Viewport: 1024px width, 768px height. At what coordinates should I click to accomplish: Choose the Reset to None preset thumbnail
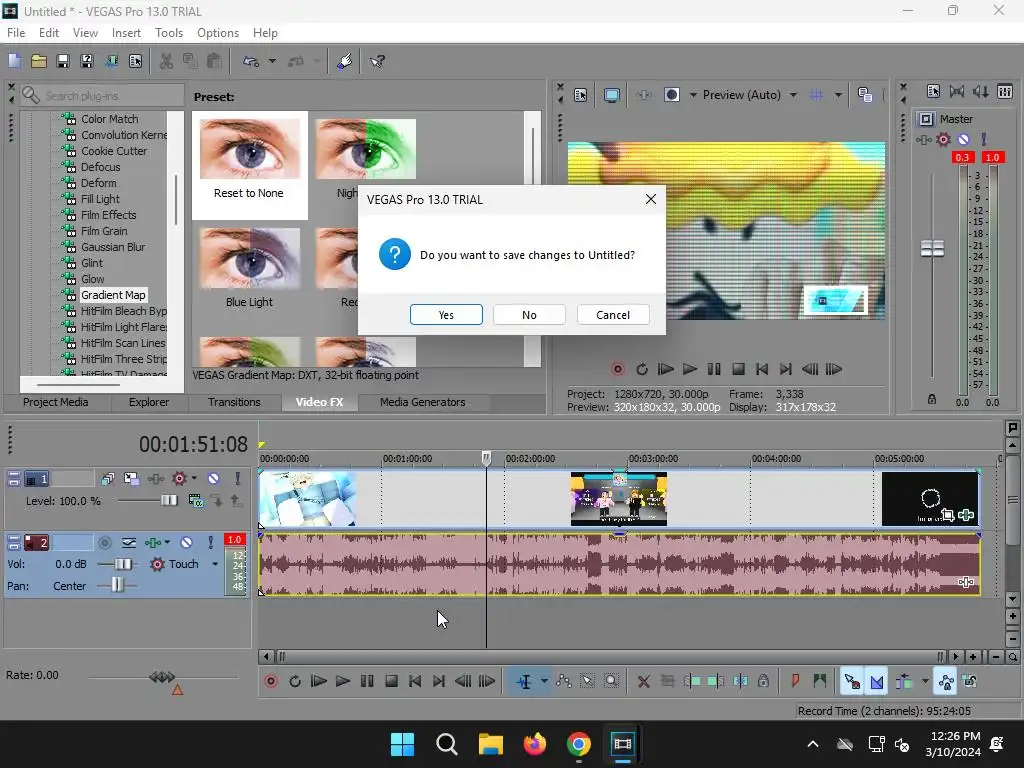pyautogui.click(x=249, y=149)
